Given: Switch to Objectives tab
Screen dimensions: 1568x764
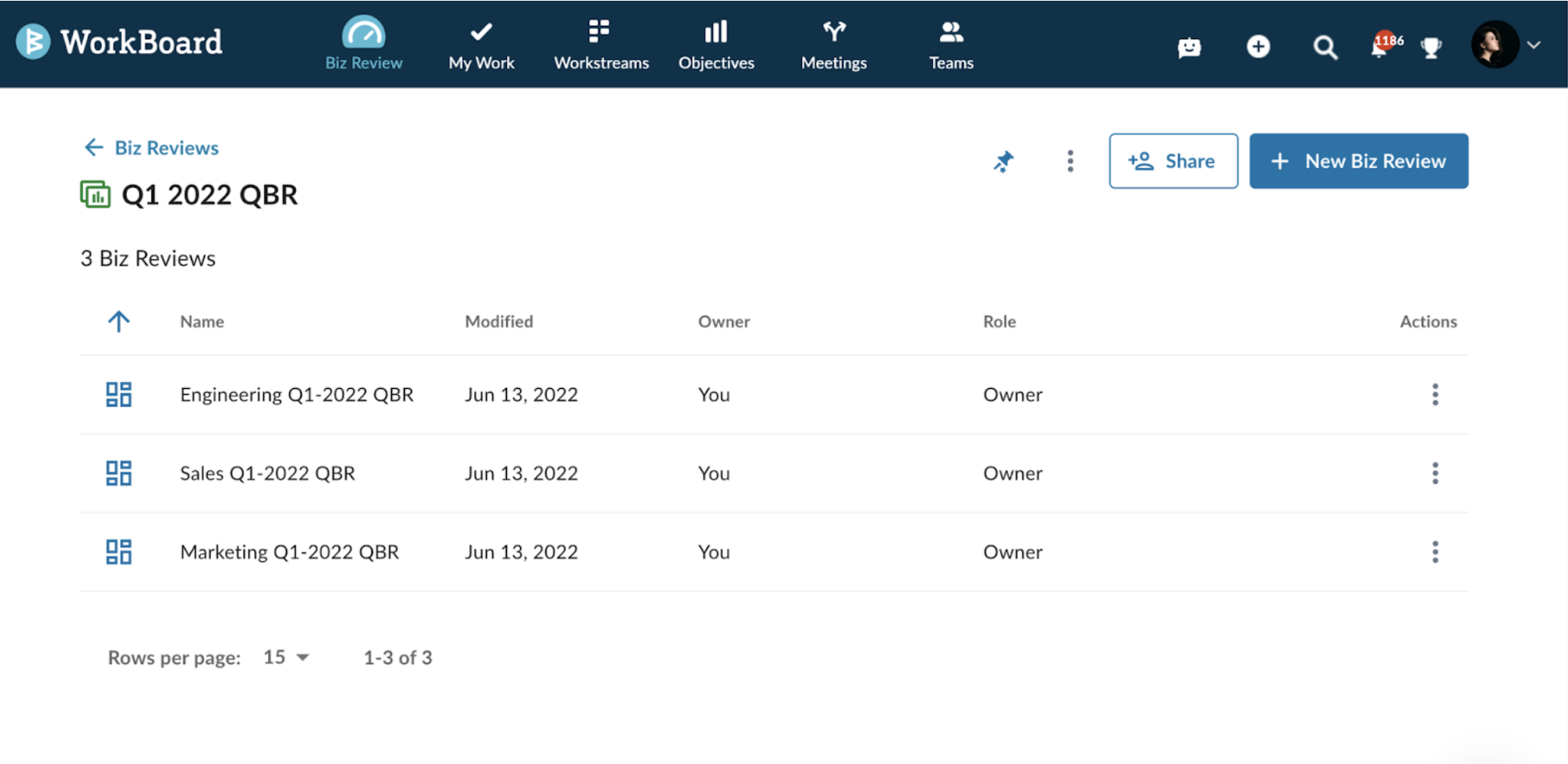Looking at the screenshot, I should pos(716,46).
